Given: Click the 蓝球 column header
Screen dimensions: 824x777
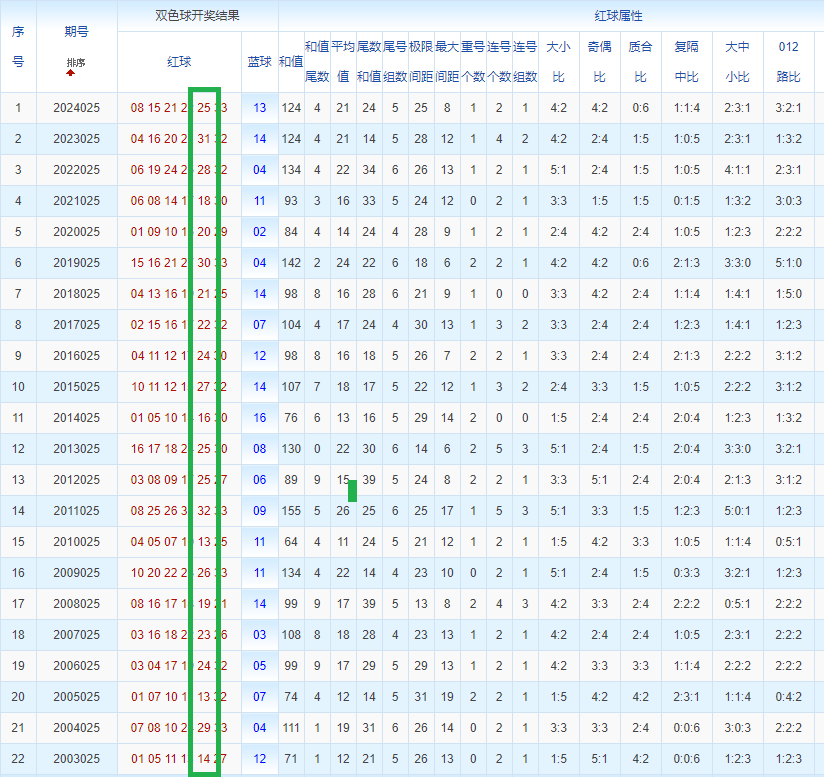Looking at the screenshot, I should click(x=259, y=62).
